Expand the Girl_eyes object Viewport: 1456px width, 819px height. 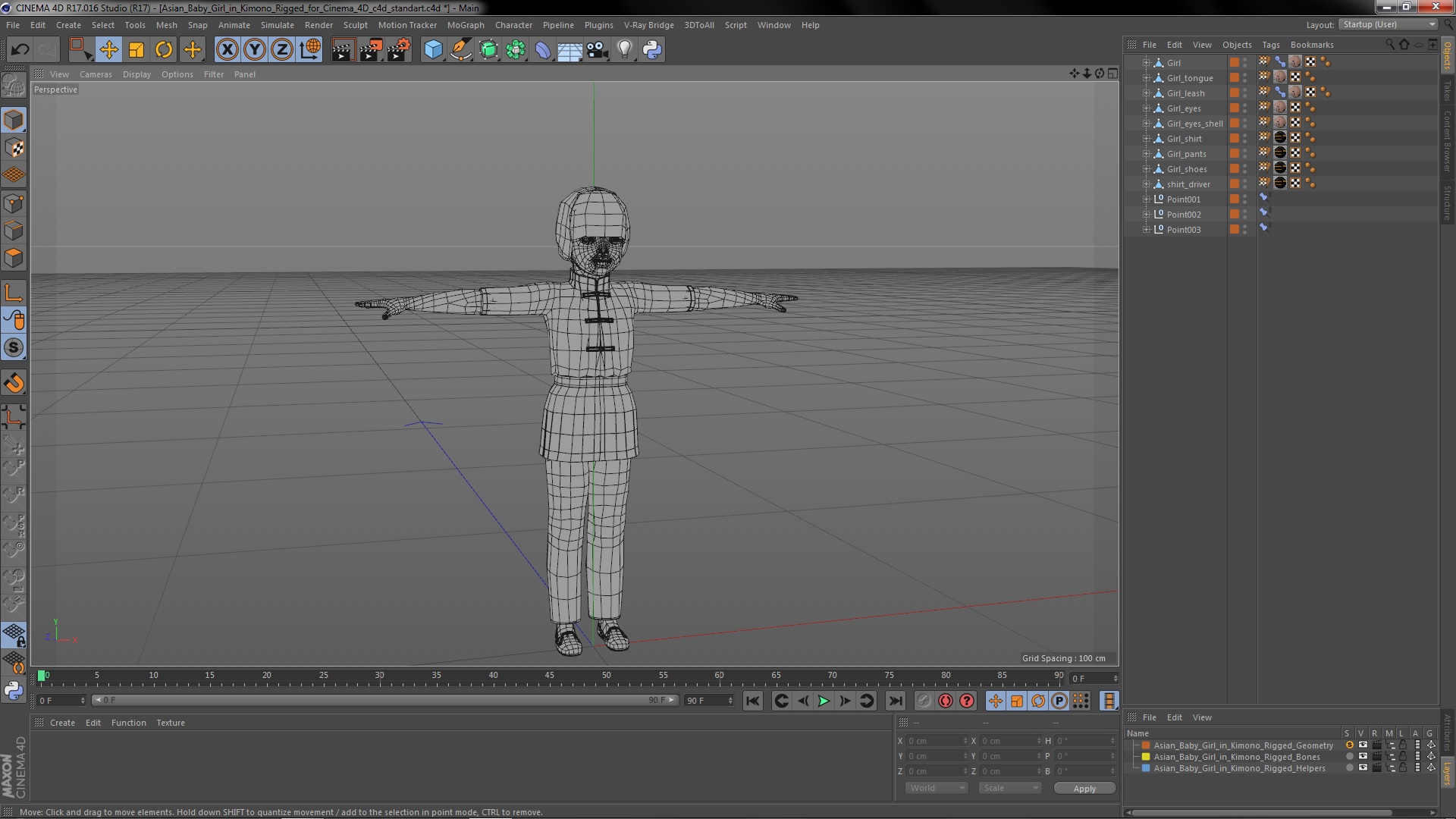(x=1147, y=108)
